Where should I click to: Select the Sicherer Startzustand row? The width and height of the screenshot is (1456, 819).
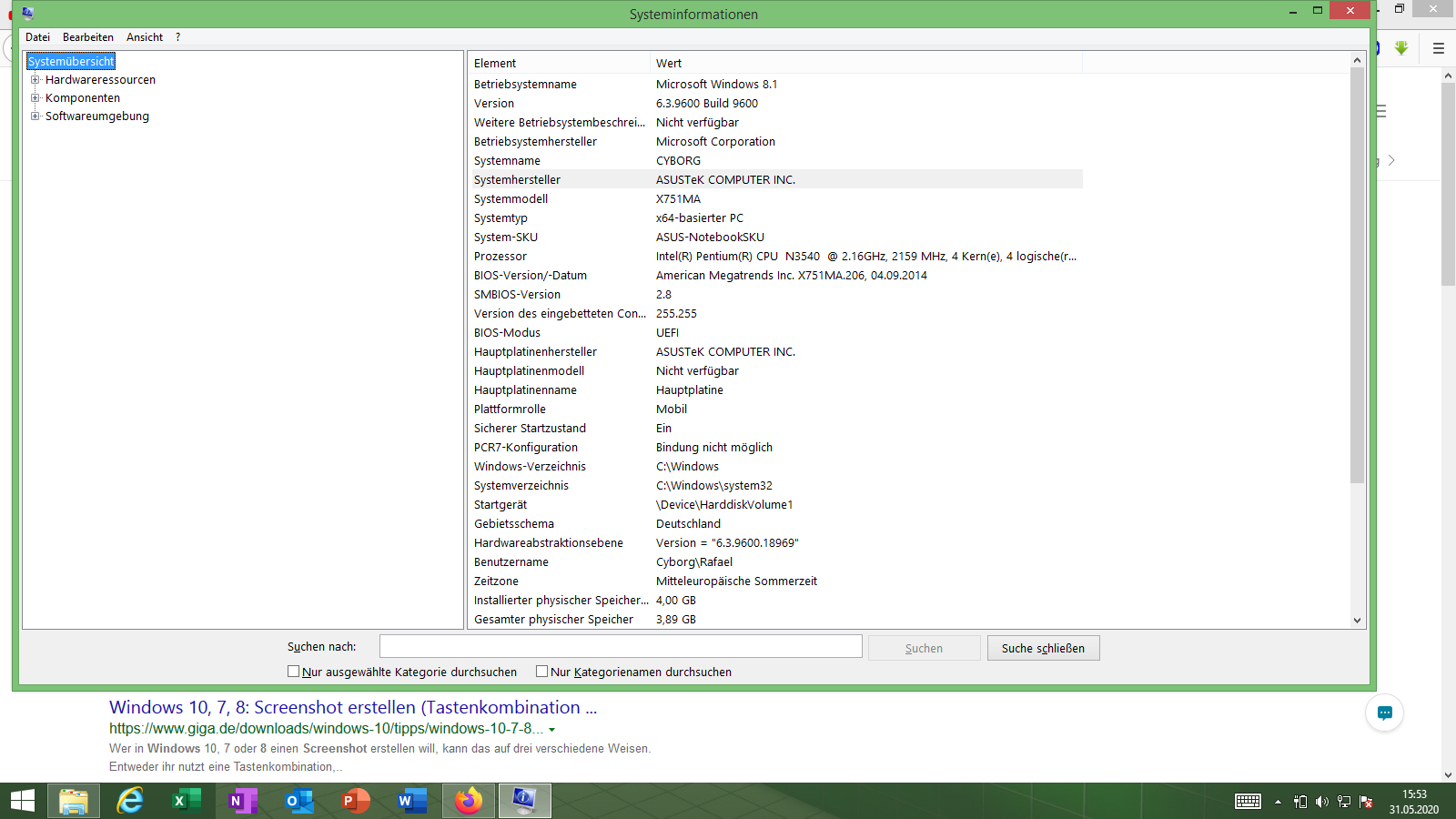[775, 428]
